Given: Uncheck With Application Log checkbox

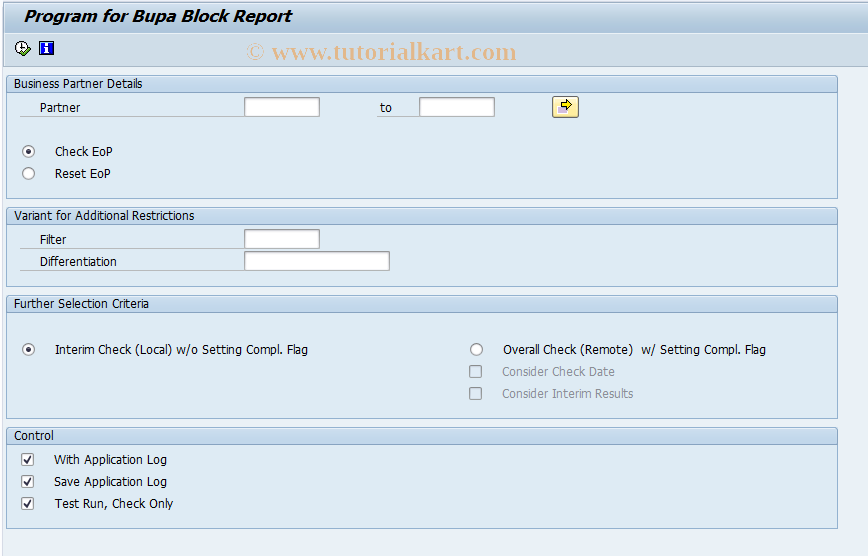Looking at the screenshot, I should pos(28,460).
